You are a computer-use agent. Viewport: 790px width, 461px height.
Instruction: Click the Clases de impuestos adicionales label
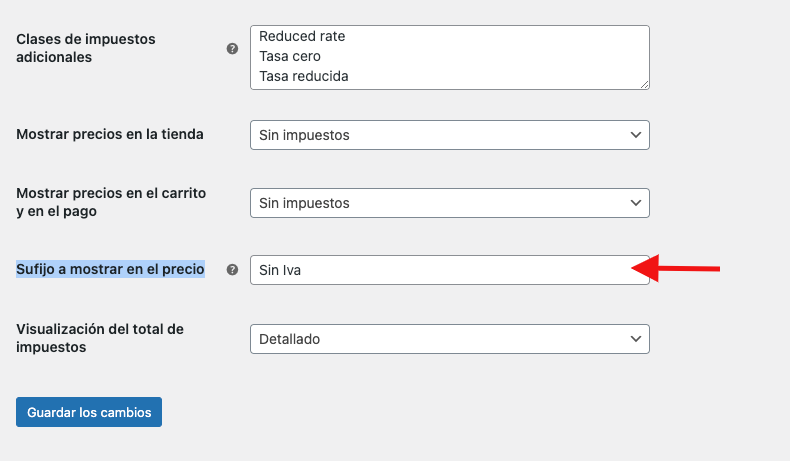86,48
